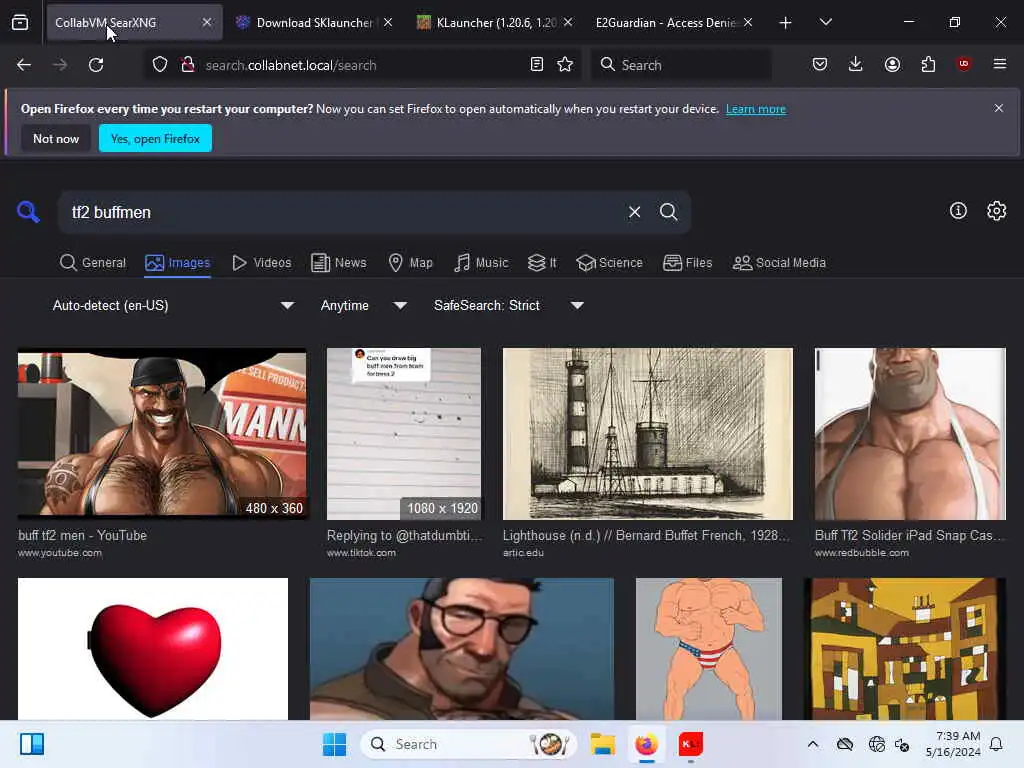This screenshot has width=1024, height=768.
Task: Switch to the KLauncher browser tab
Action: [x=495, y=23]
